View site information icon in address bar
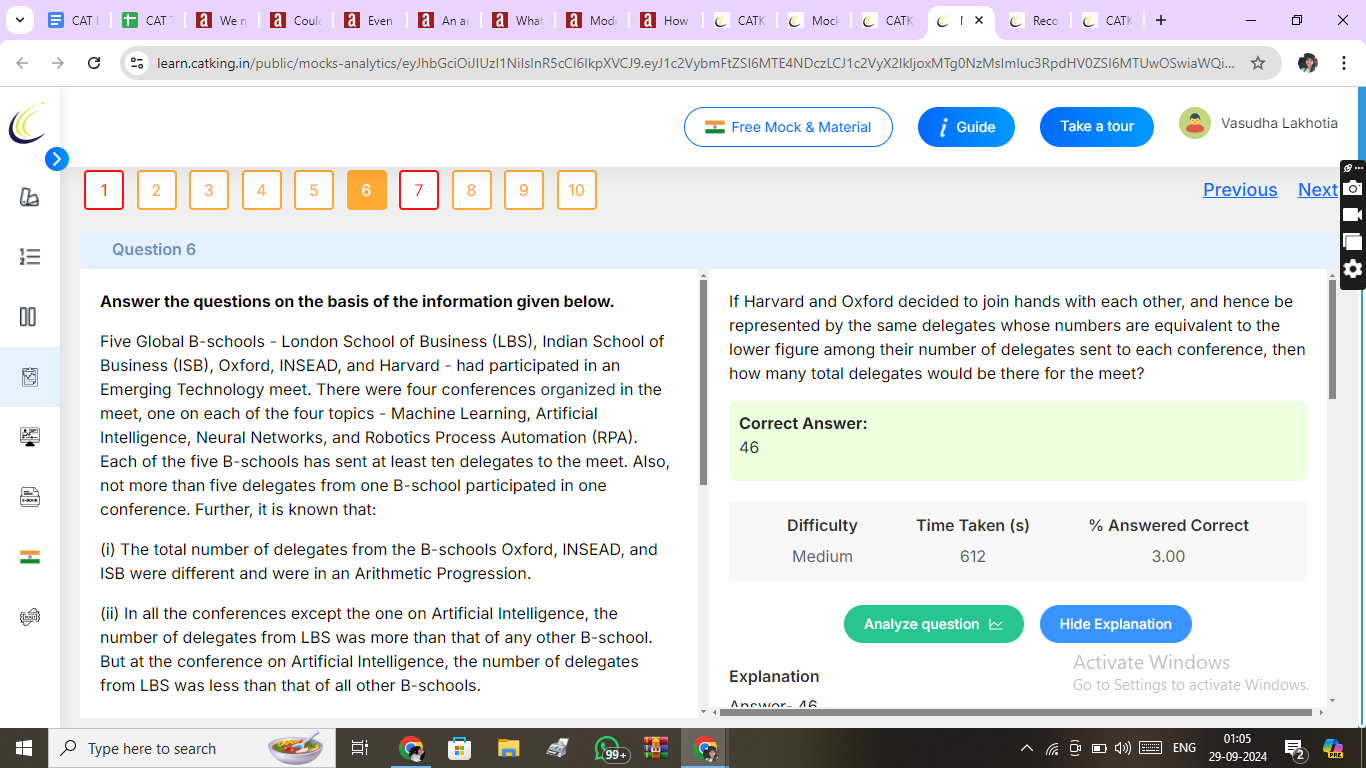The image size is (1366, 768). click(137, 63)
